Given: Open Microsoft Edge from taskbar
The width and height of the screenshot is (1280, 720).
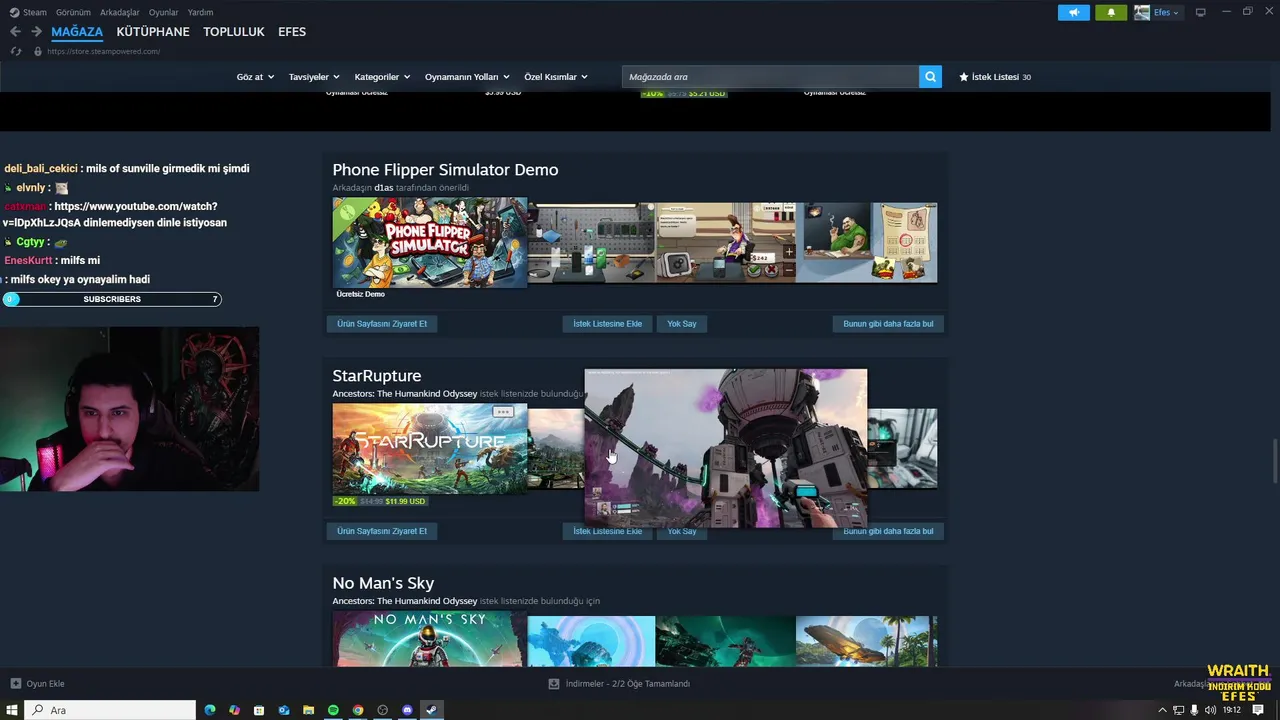Looking at the screenshot, I should click(x=210, y=710).
